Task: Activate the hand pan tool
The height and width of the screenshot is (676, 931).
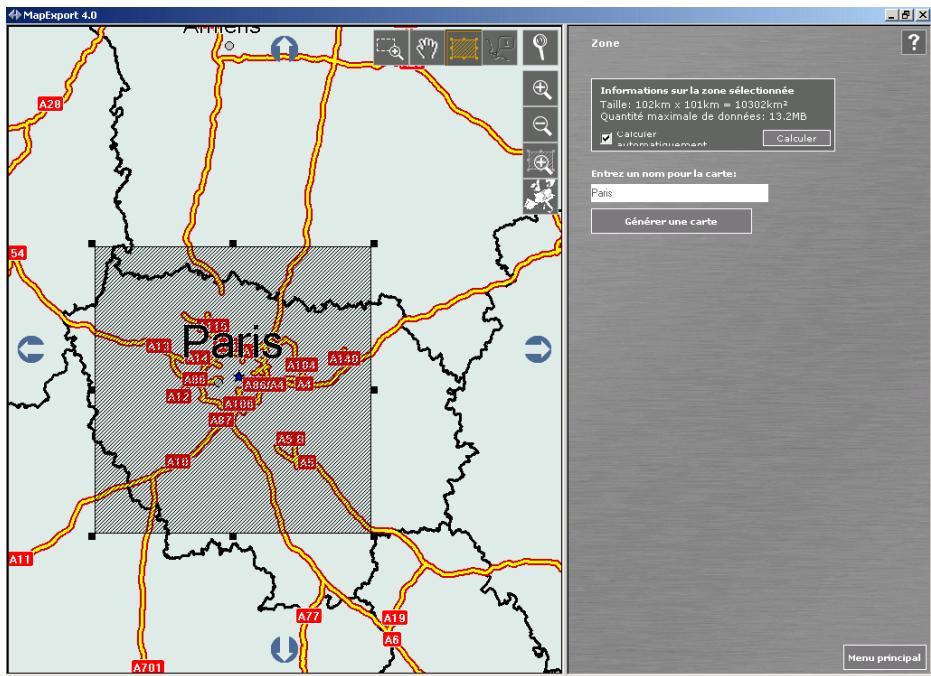Action: (x=427, y=47)
